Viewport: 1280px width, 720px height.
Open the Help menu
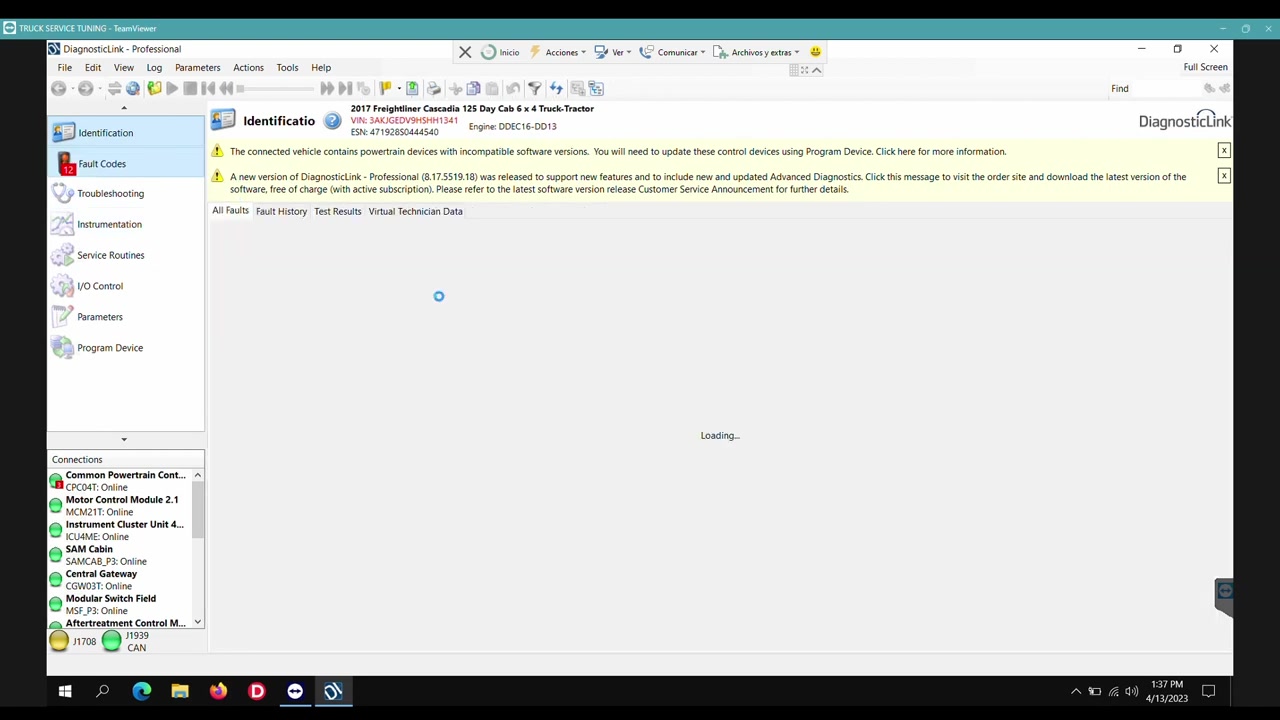pos(321,68)
